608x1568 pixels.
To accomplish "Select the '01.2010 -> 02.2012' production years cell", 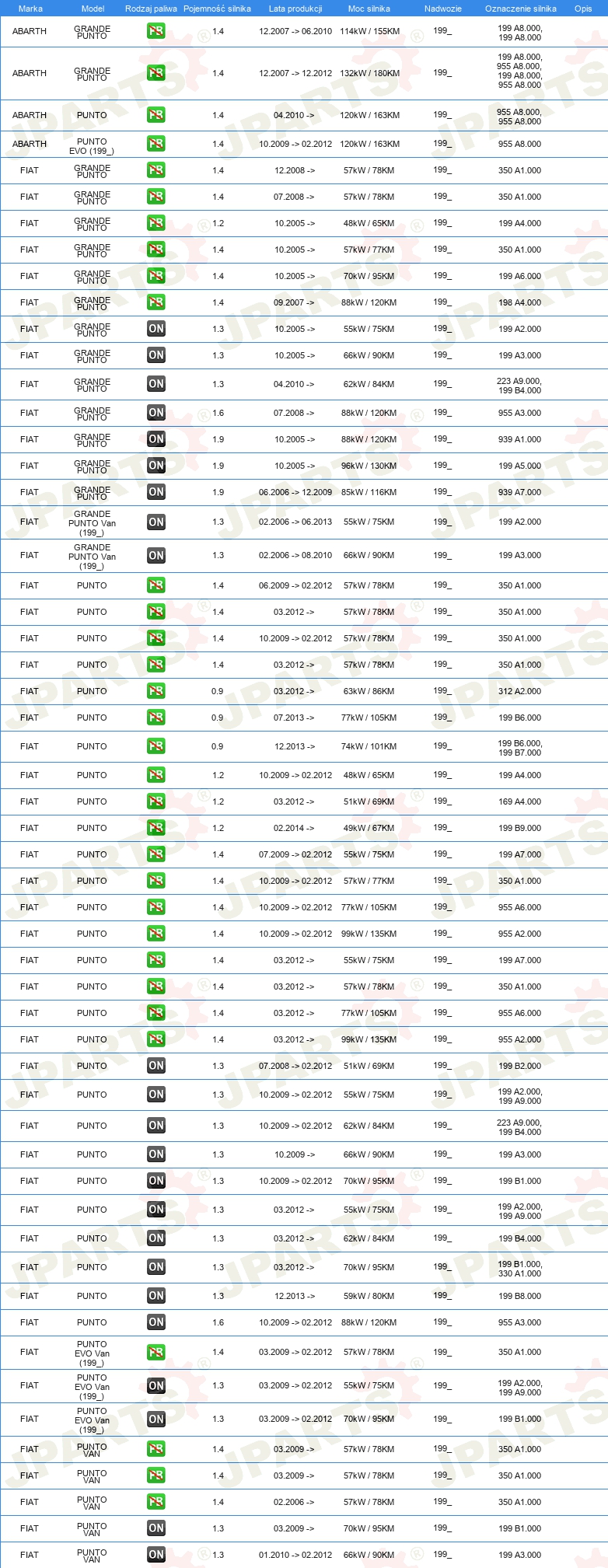I will point(295,1556).
